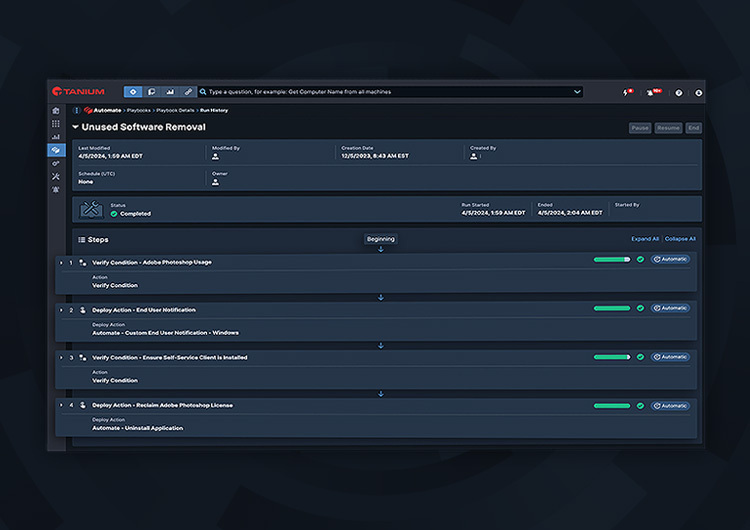Open the gears sidebar icon
This screenshot has width=750, height=530.
click(56, 164)
